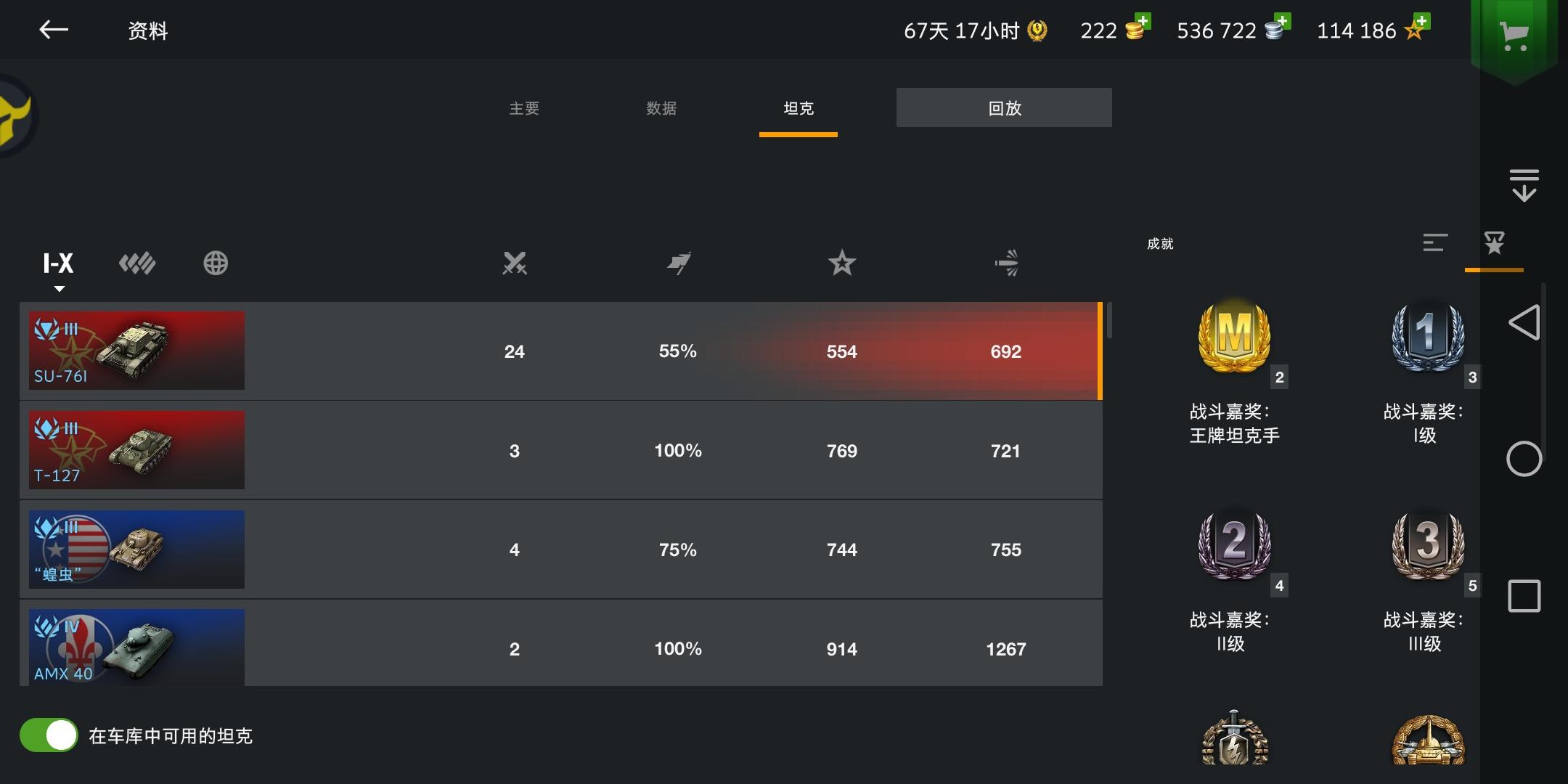Sort by average damage shell icon
Screen dimensions: 1568x784
tap(1006, 263)
